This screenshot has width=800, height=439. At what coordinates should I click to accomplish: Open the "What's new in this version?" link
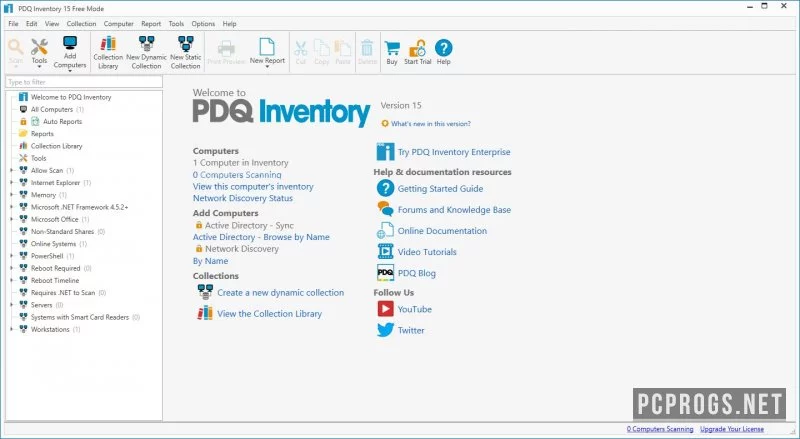click(x=431, y=124)
